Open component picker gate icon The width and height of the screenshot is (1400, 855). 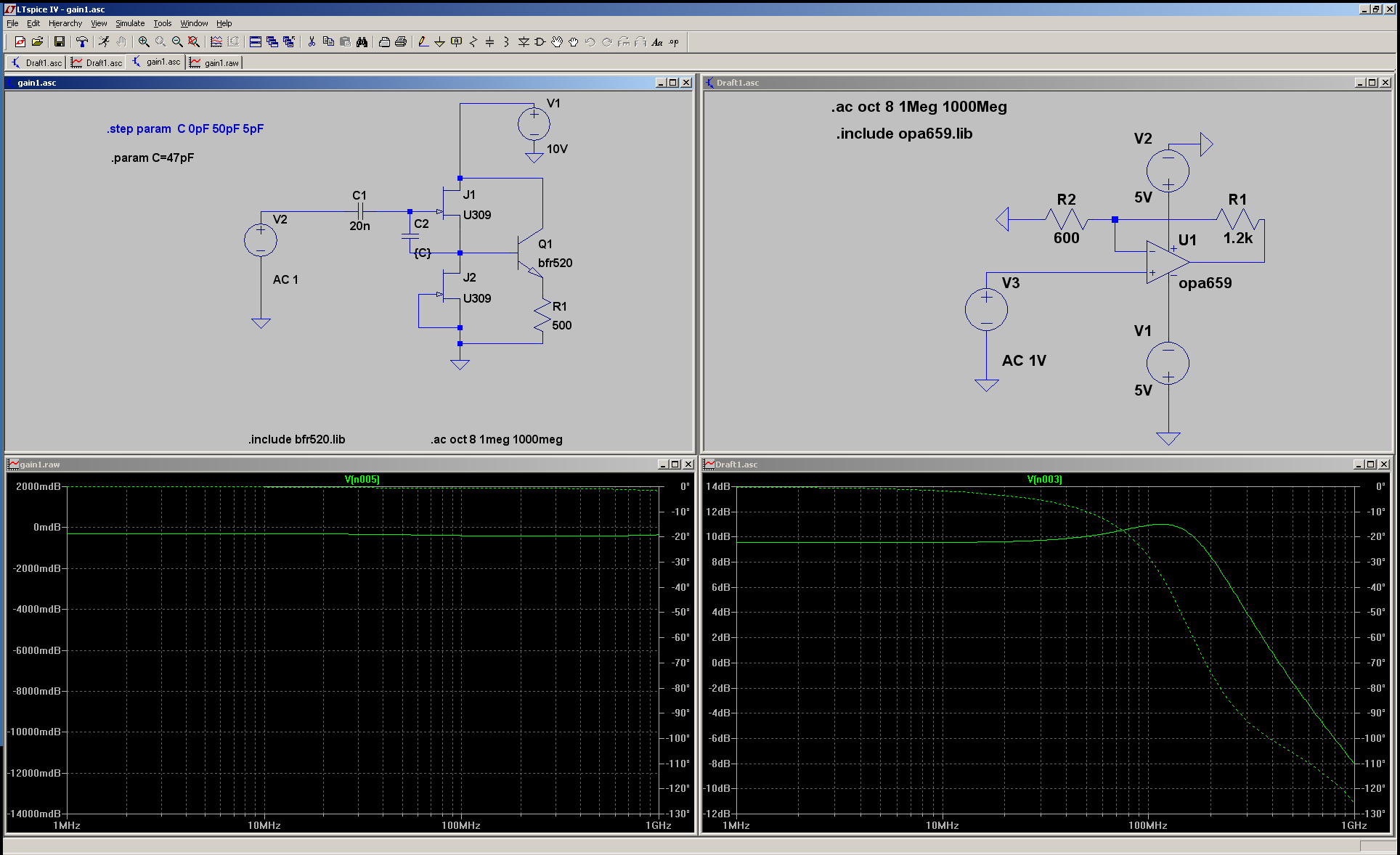(540, 42)
